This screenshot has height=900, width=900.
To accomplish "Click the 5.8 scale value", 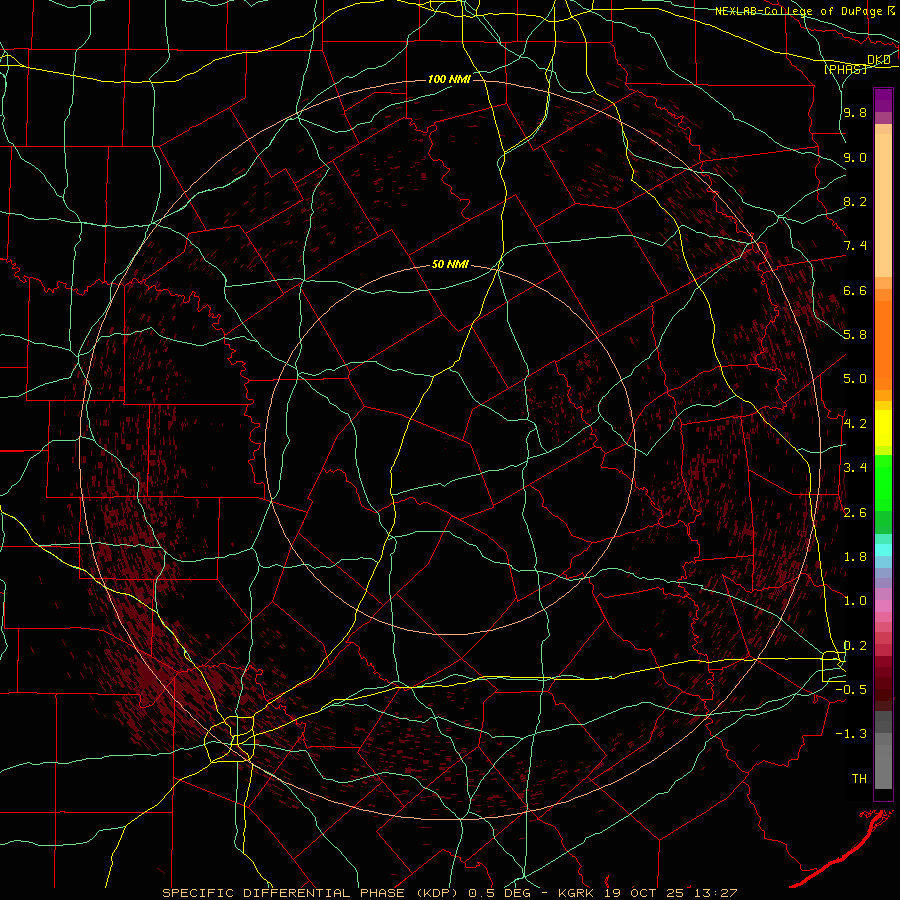I will tap(855, 335).
